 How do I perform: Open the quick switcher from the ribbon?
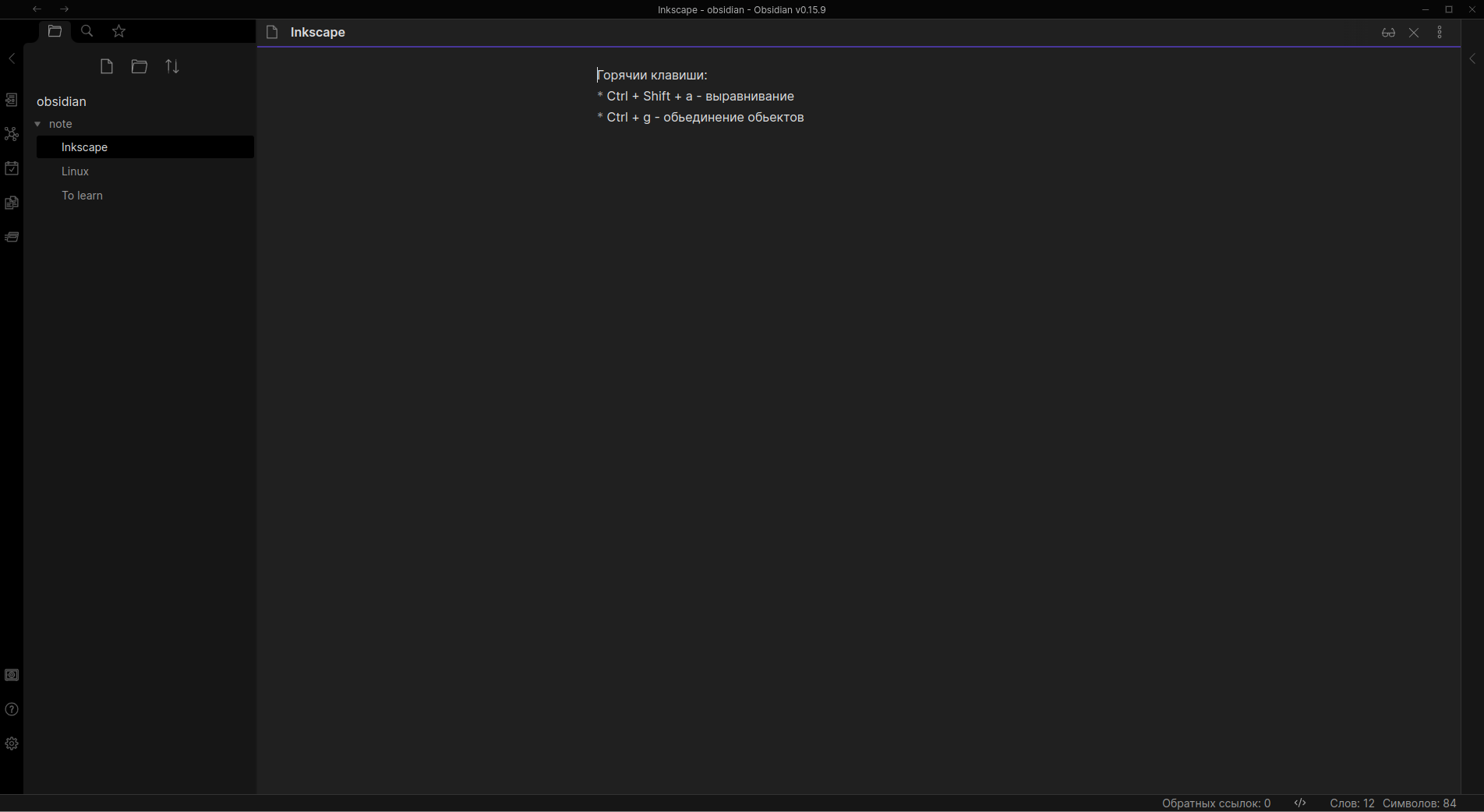click(12, 100)
